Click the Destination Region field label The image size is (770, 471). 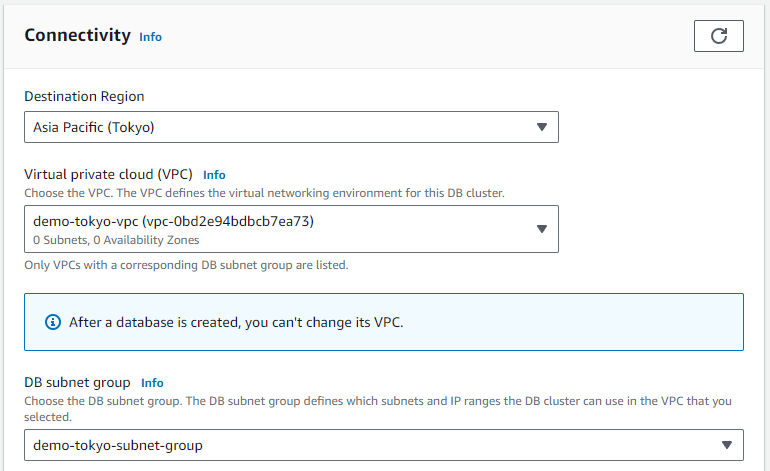(84, 97)
